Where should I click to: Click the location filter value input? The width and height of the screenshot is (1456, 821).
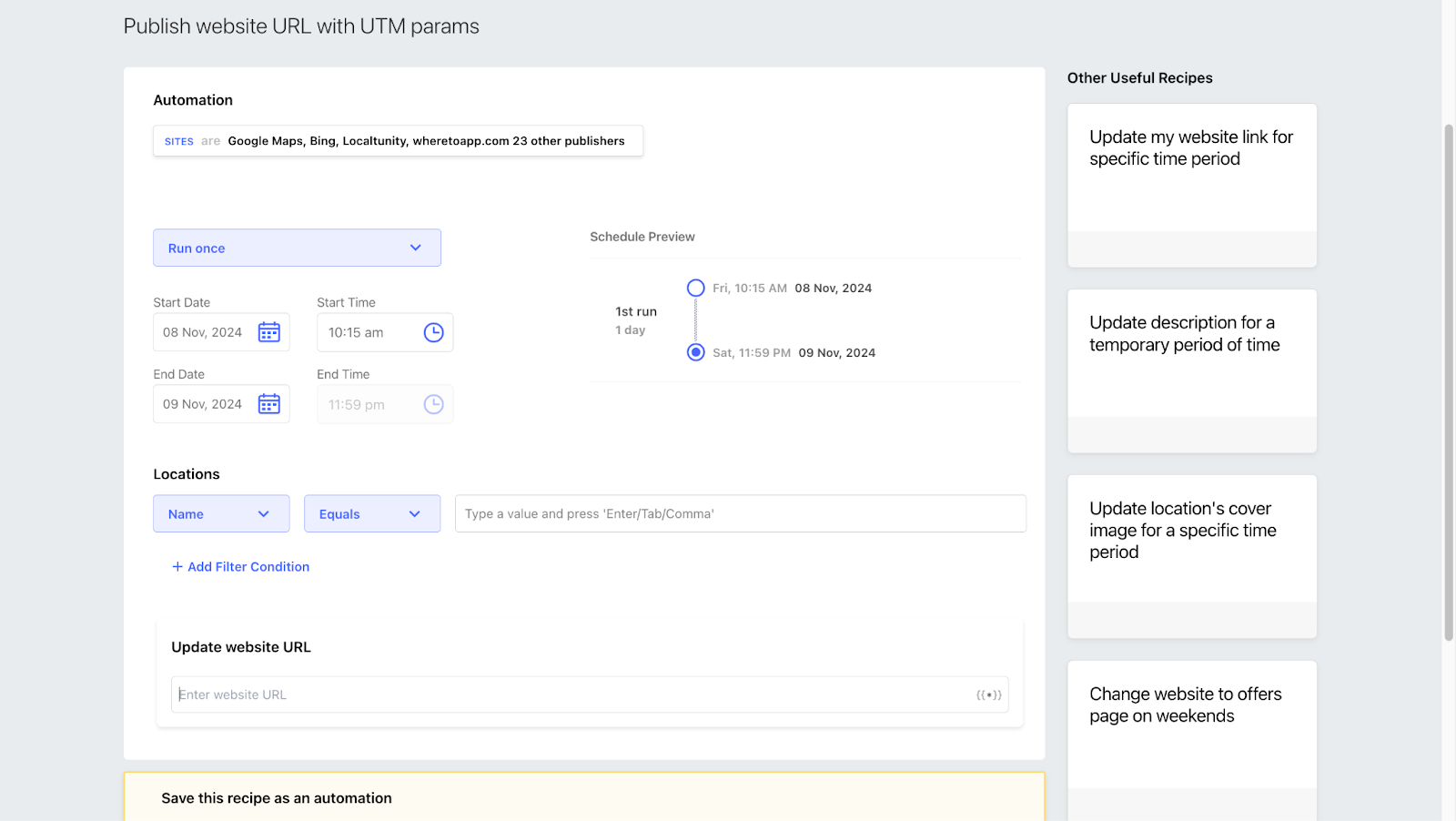[741, 513]
